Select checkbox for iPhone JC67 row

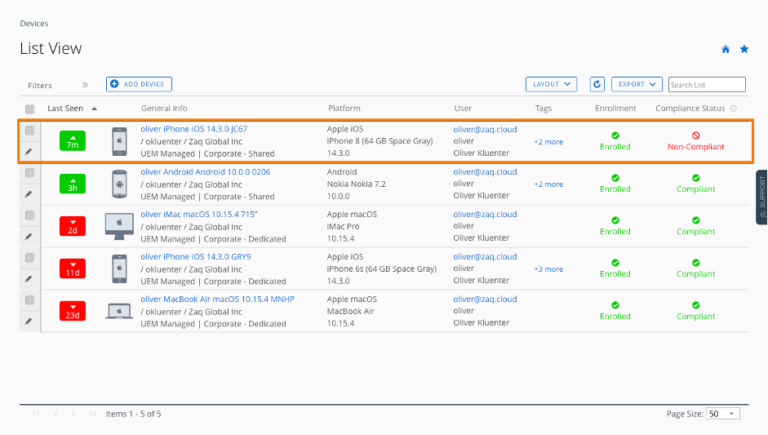[x=30, y=131]
